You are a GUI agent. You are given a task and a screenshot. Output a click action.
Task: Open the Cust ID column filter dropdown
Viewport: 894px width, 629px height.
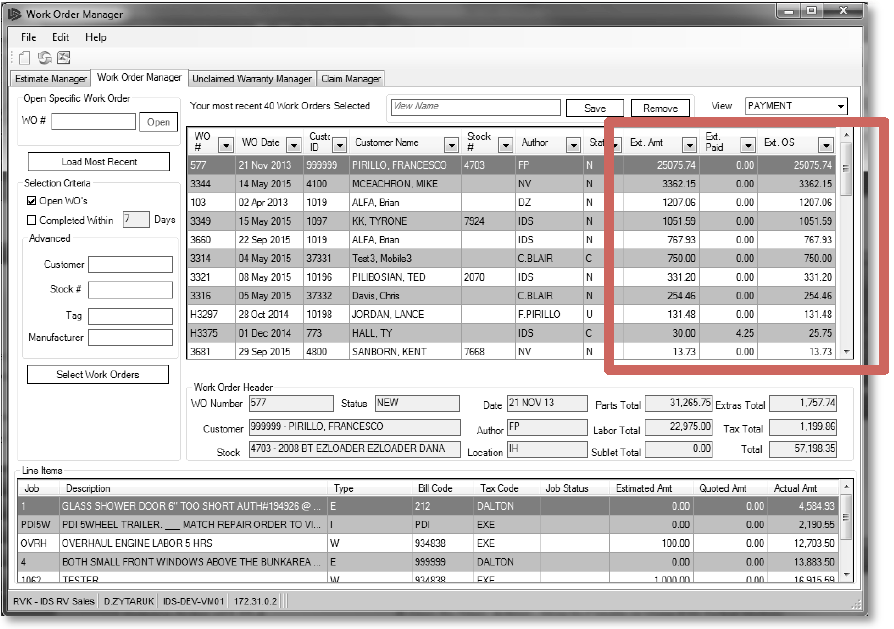coord(339,146)
